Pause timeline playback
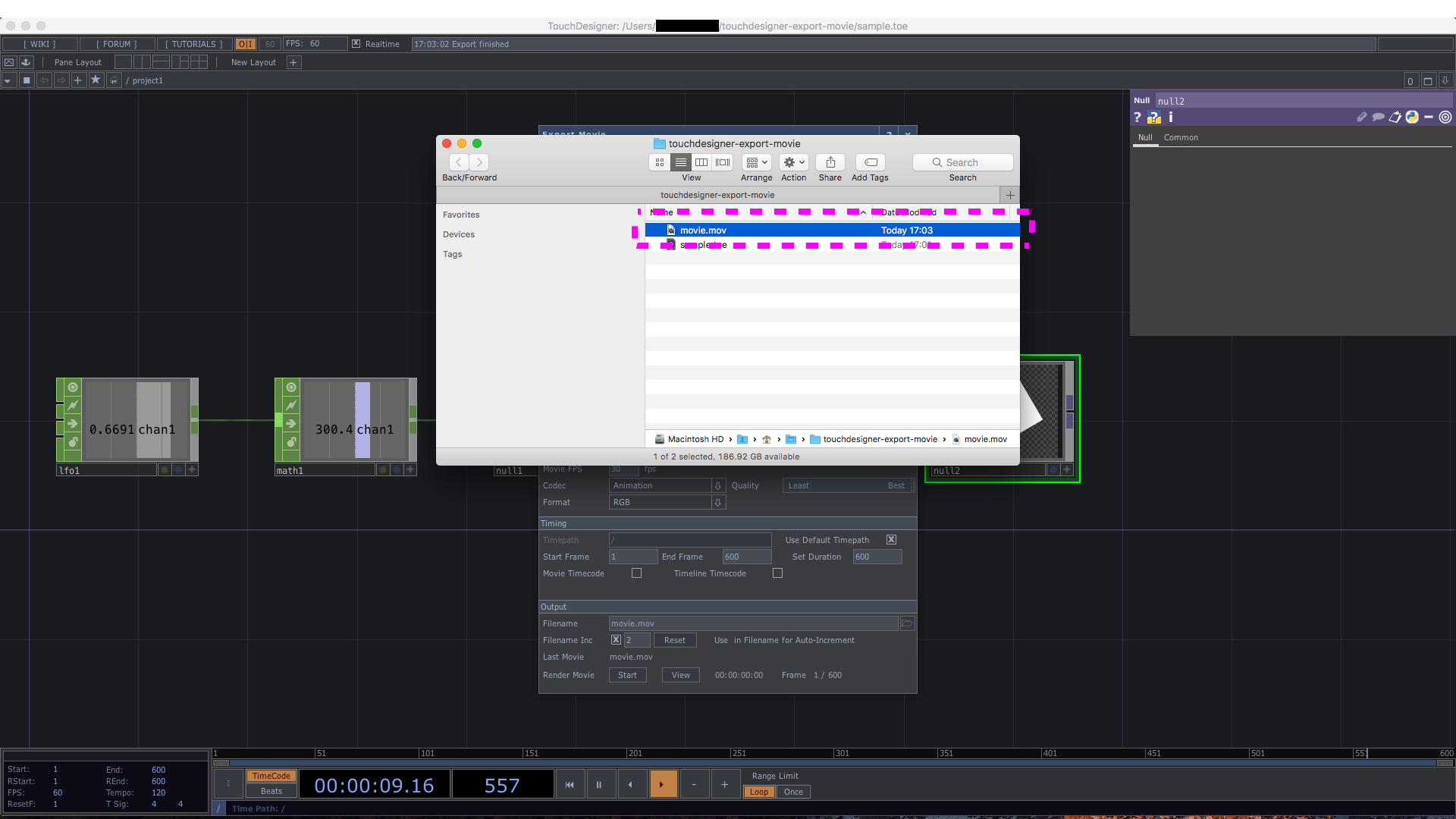This screenshot has width=1456, height=819. (x=599, y=785)
